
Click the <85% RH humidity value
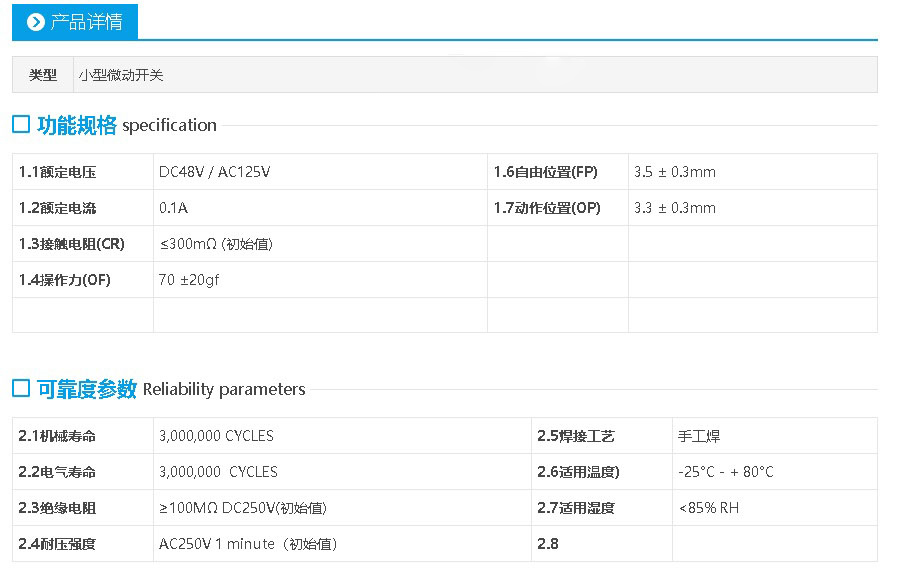pyautogui.click(x=708, y=508)
